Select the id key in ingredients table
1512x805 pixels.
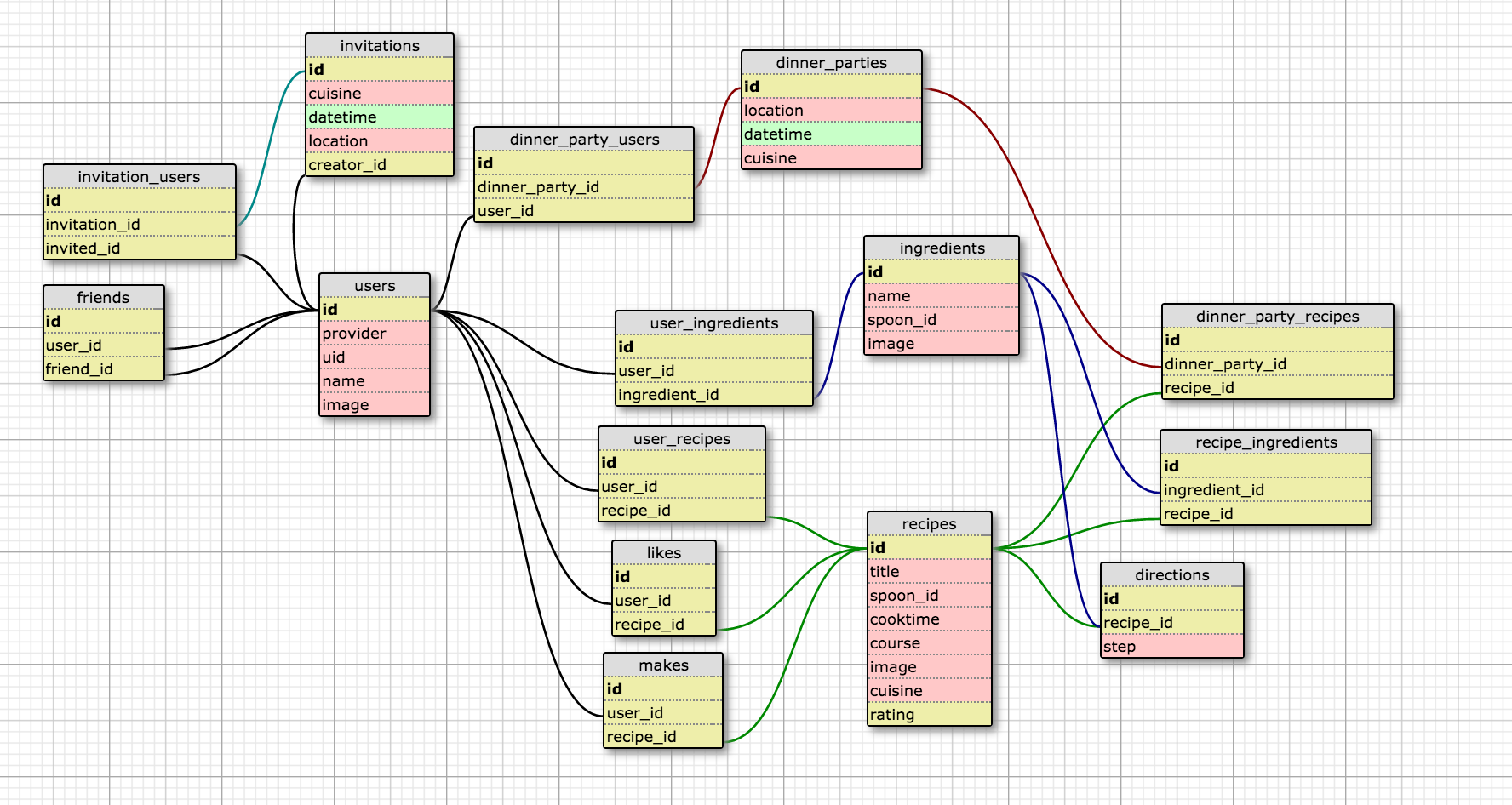tap(942, 272)
